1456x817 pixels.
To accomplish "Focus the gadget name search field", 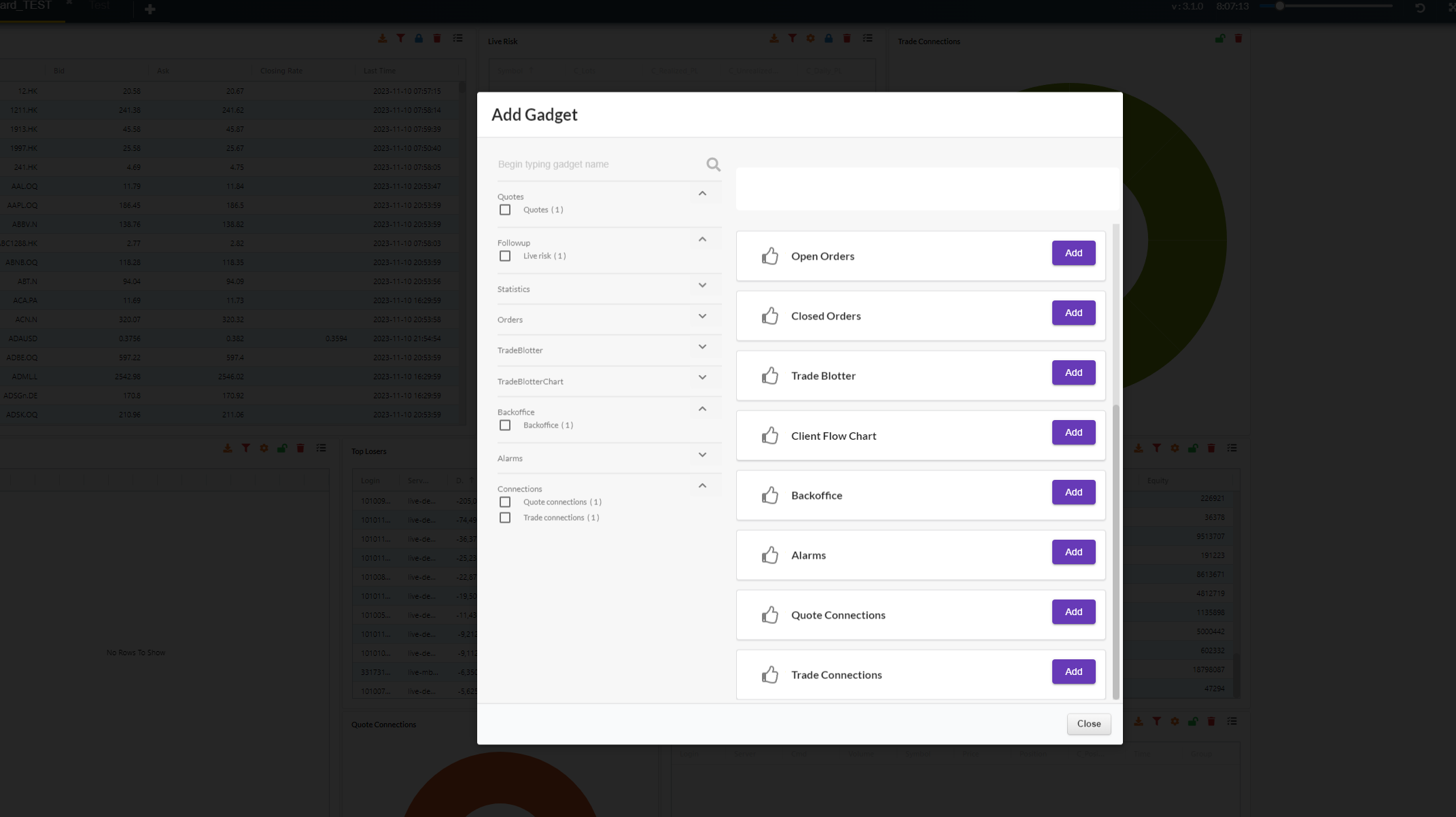I will [598, 164].
